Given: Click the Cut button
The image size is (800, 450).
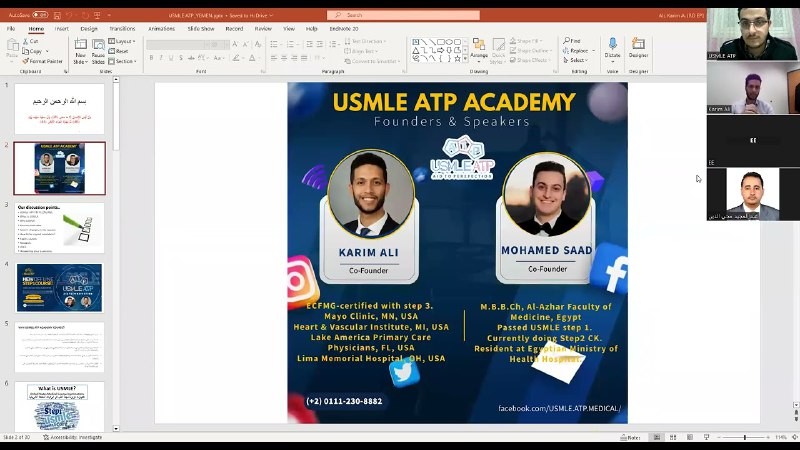Looking at the screenshot, I should (x=31, y=41).
